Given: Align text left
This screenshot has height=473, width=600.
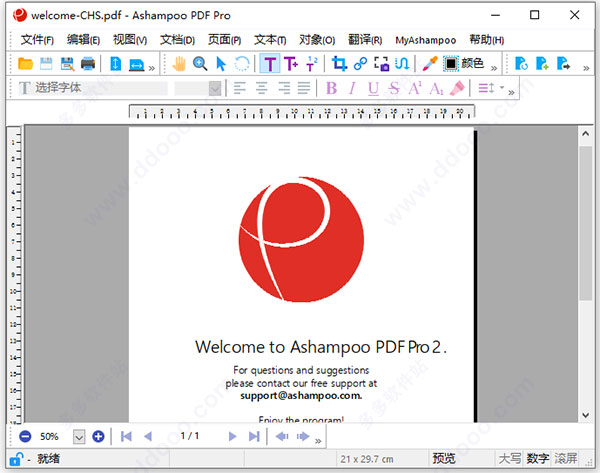Looking at the screenshot, I should click(240, 88).
